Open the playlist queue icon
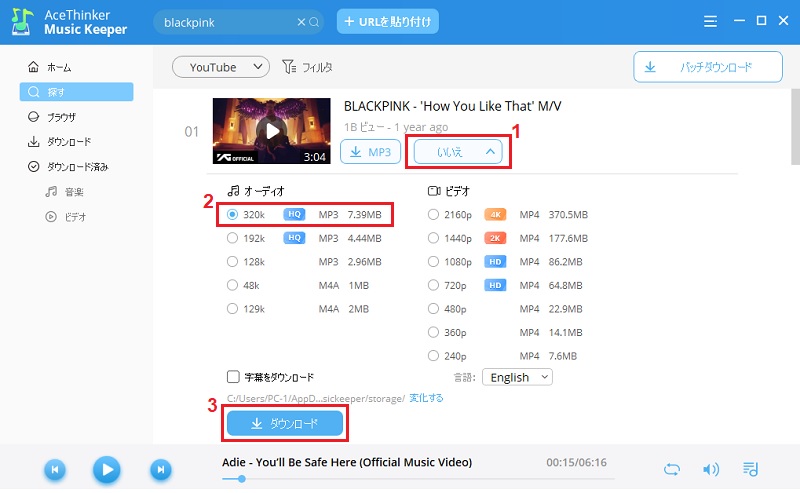The image size is (800, 493). 751,469
